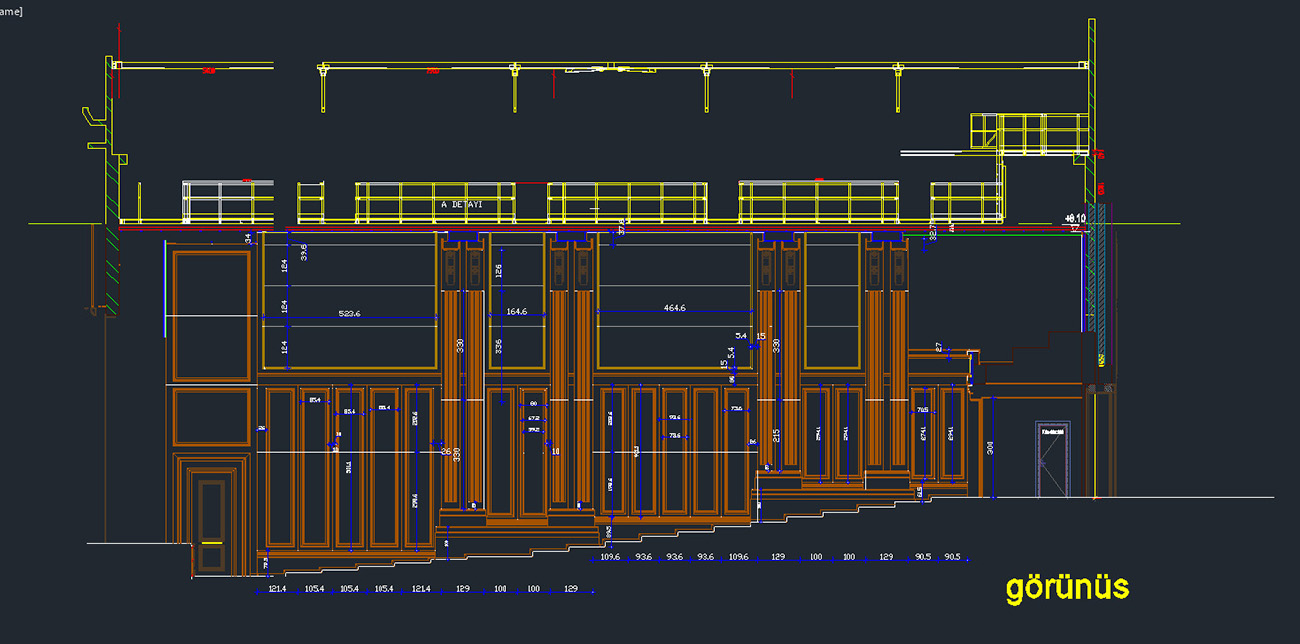
Task: Select the 32.7 vertical dimension text
Action: (x=932, y=232)
